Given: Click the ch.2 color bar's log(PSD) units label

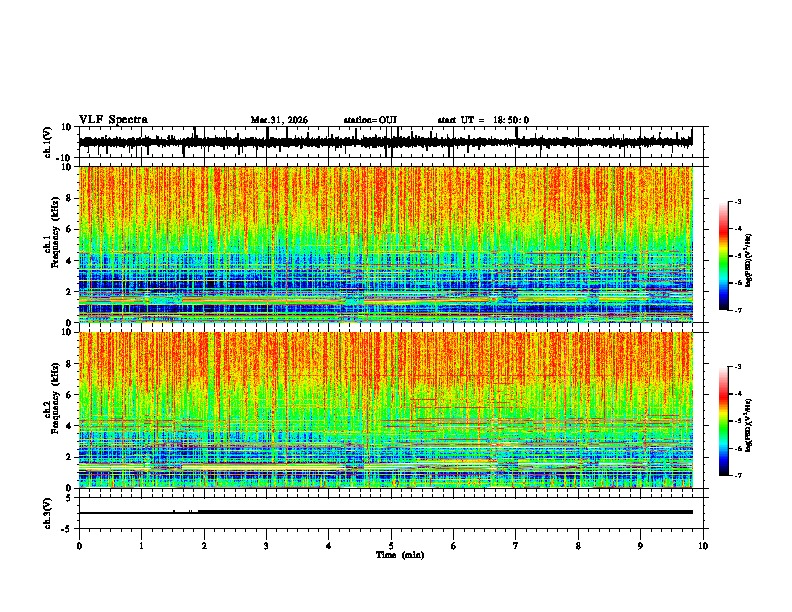Looking at the screenshot, I should (749, 425).
